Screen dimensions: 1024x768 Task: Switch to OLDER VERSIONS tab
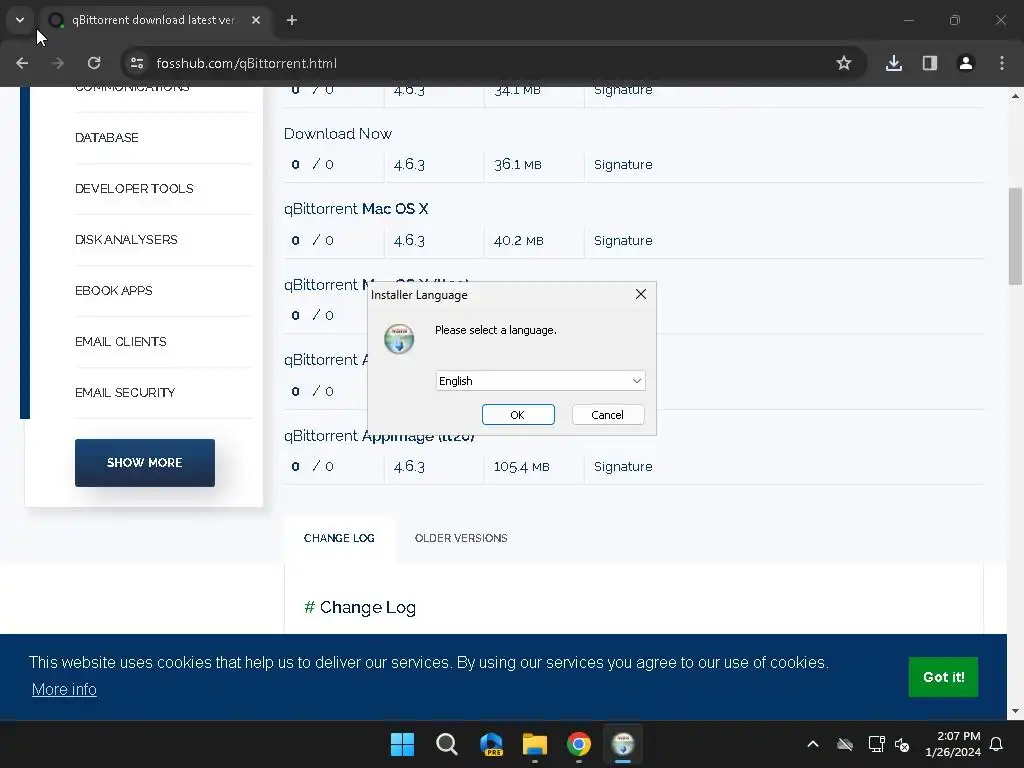[x=461, y=538]
